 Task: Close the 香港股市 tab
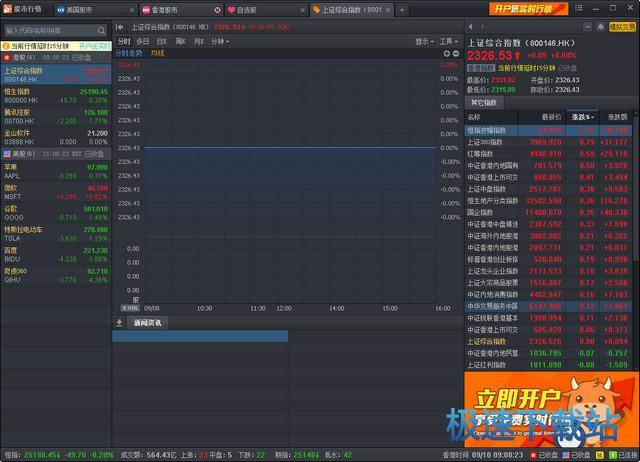218,10
